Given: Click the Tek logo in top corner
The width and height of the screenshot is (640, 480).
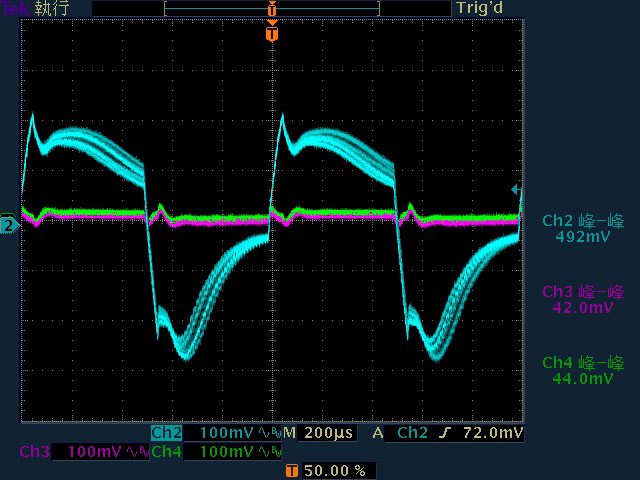Looking at the screenshot, I should [x=14, y=8].
